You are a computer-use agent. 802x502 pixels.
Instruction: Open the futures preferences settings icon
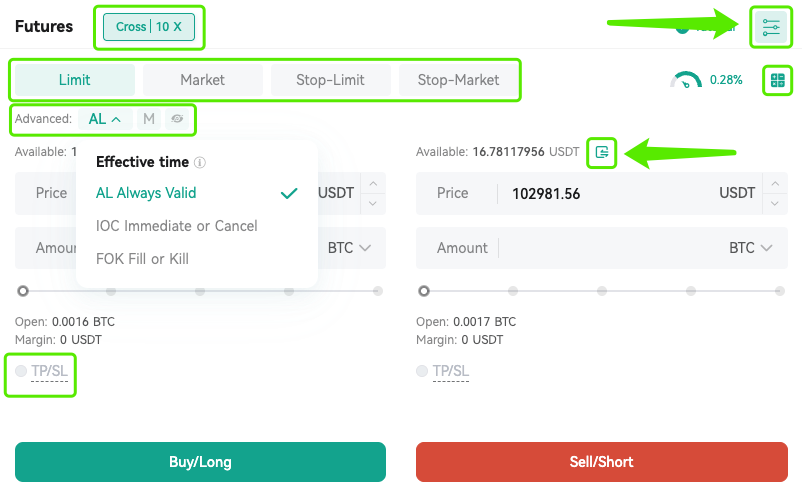click(771, 27)
